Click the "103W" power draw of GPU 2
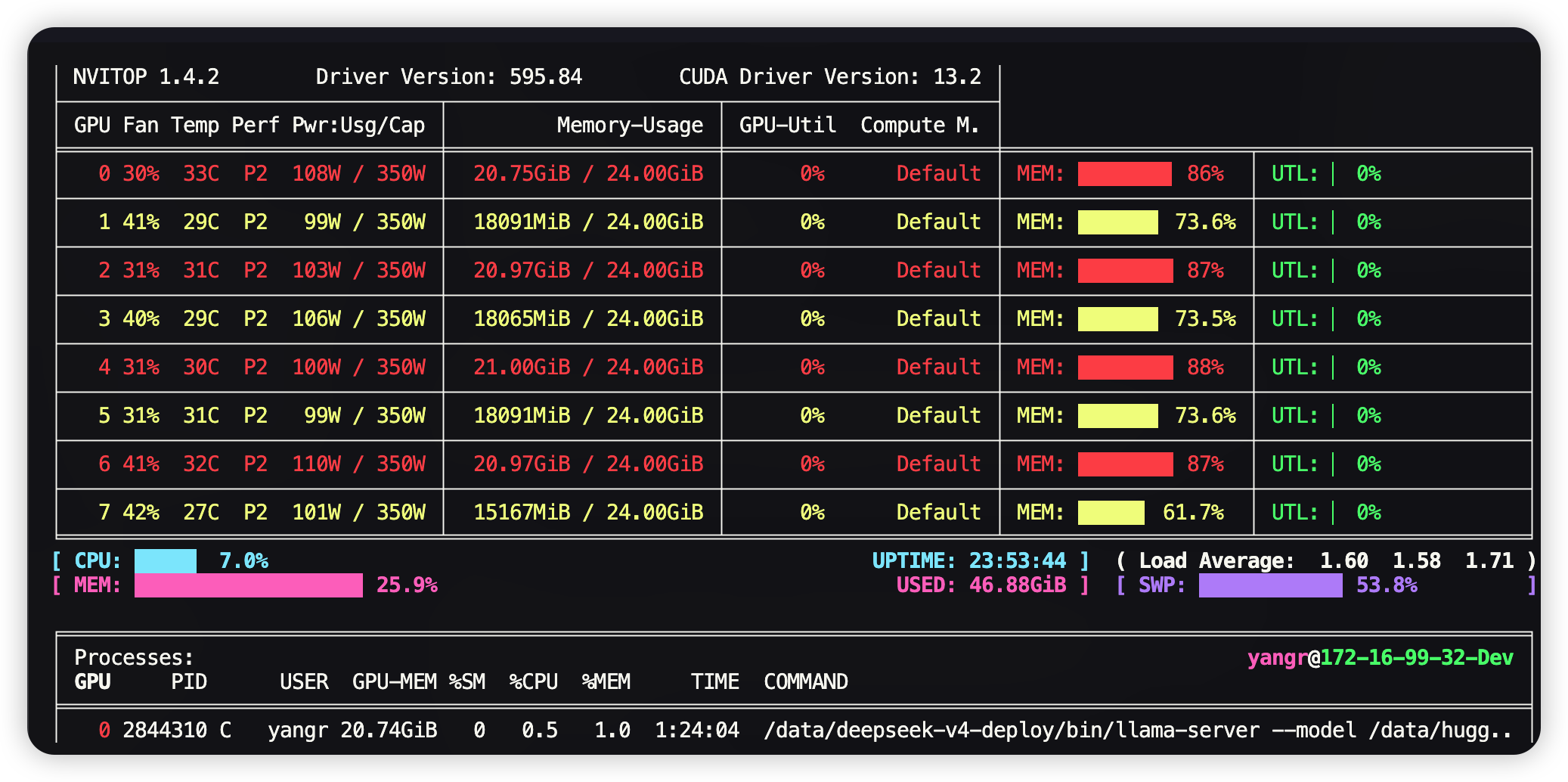This screenshot has width=1568, height=782. (x=317, y=270)
